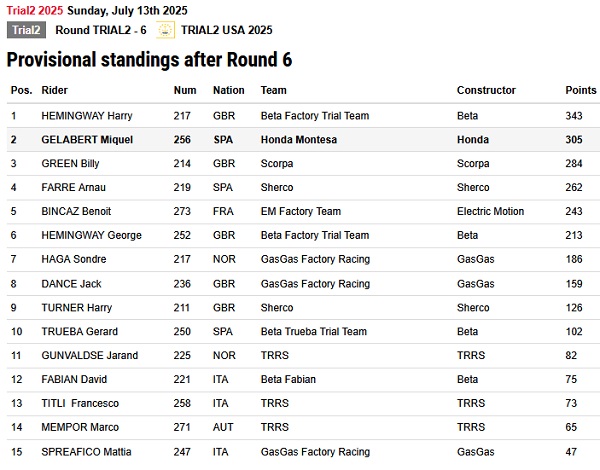Open the red Trial2 2025 link
The width and height of the screenshot is (600, 470).
click(35, 10)
